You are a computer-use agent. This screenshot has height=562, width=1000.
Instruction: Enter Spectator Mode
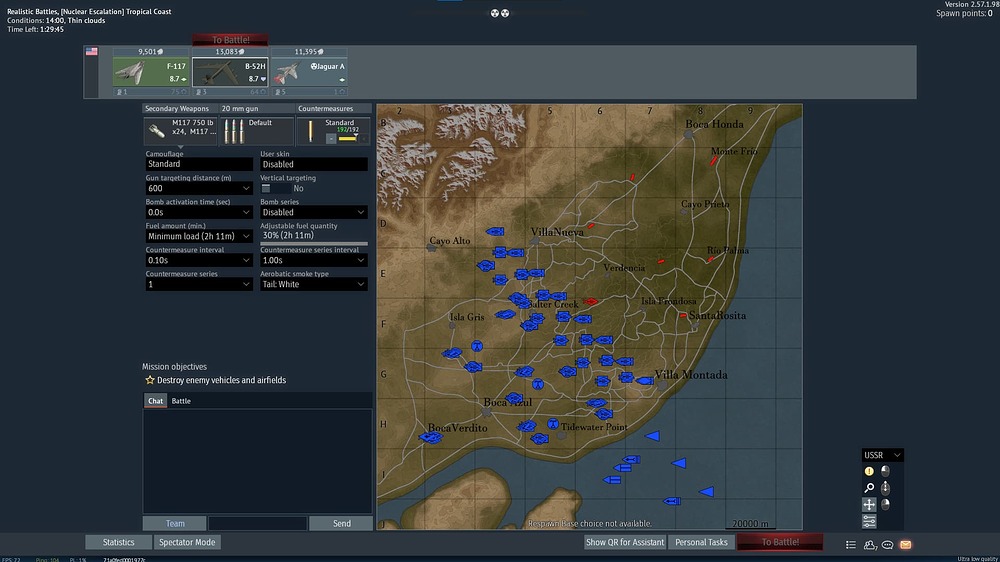(187, 542)
